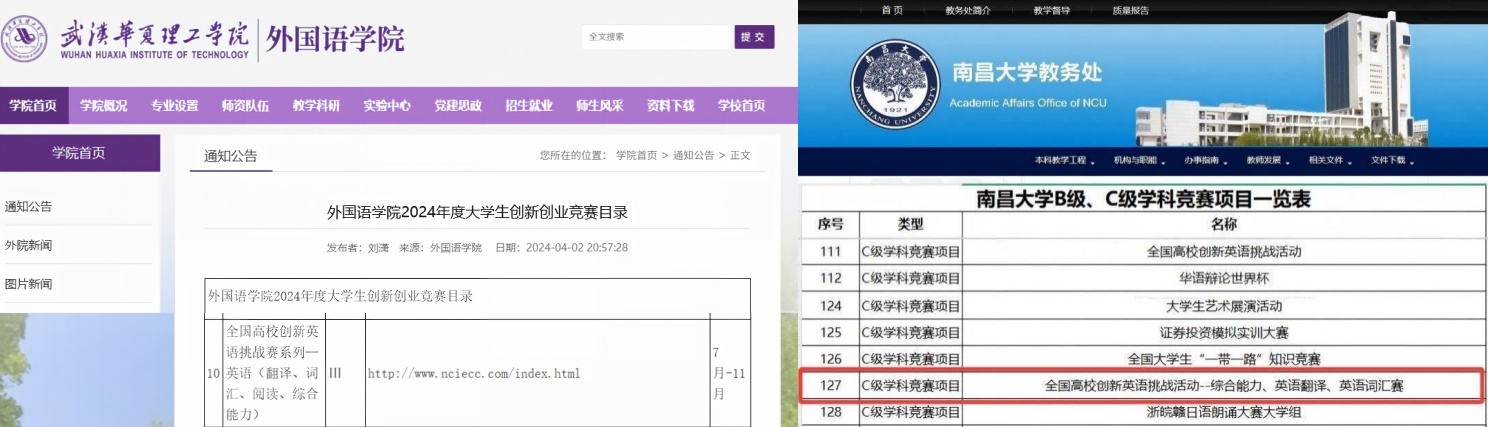Screen dimensions: 1488x427
Task: Expand the 教师发展 dropdown menu
Action: 1267,160
